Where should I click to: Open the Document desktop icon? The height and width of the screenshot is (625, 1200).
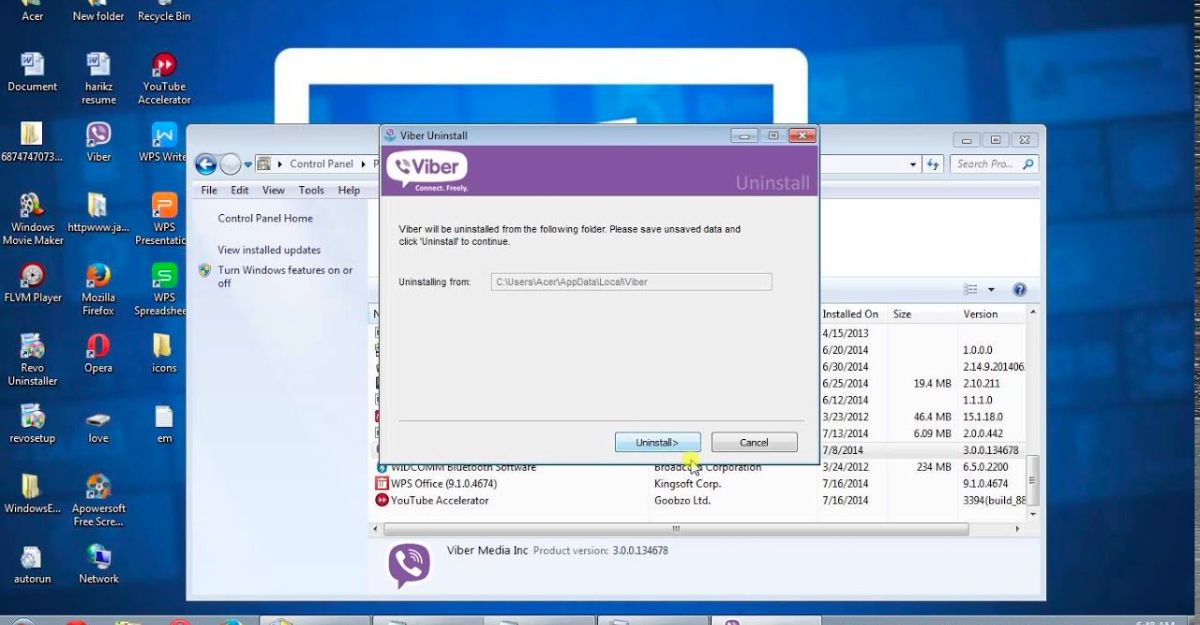32,72
